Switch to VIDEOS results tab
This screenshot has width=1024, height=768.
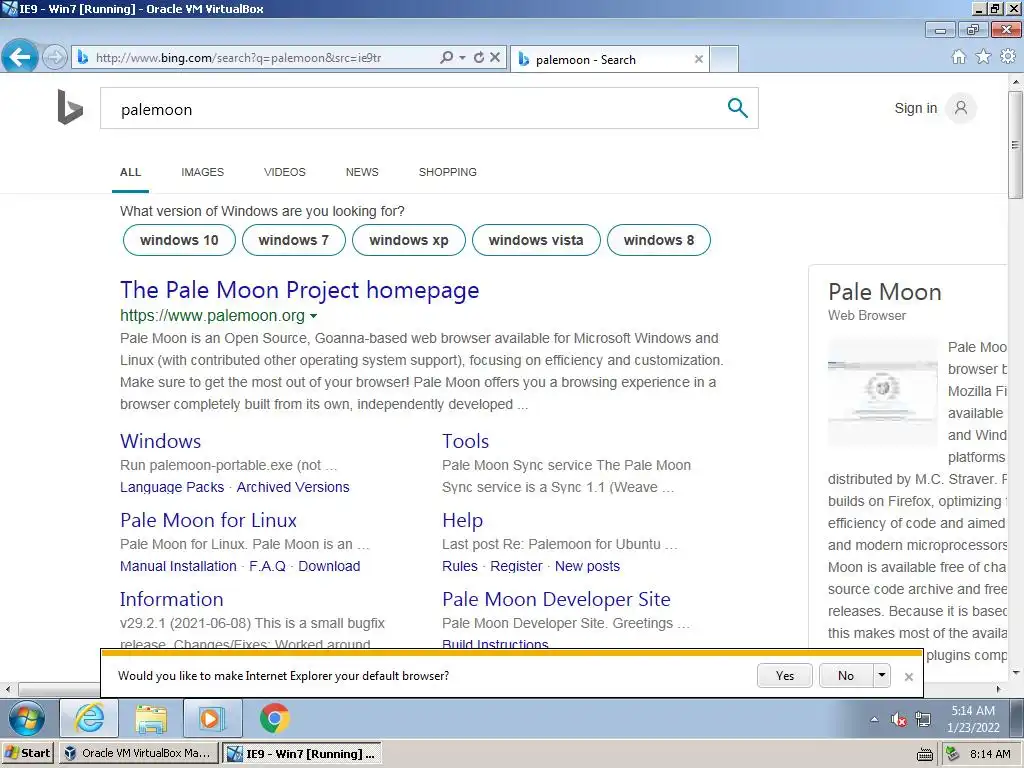[285, 172]
